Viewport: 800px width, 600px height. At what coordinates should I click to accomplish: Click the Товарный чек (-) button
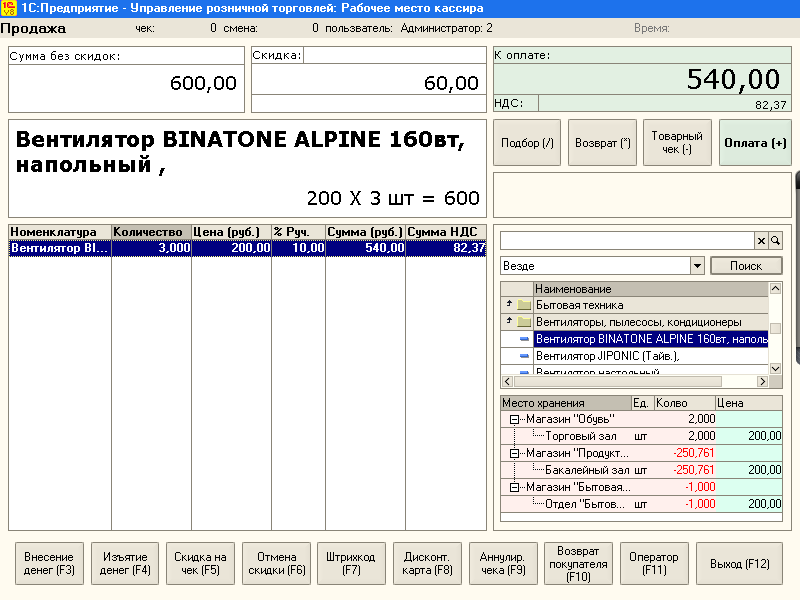pyautogui.click(x=677, y=143)
